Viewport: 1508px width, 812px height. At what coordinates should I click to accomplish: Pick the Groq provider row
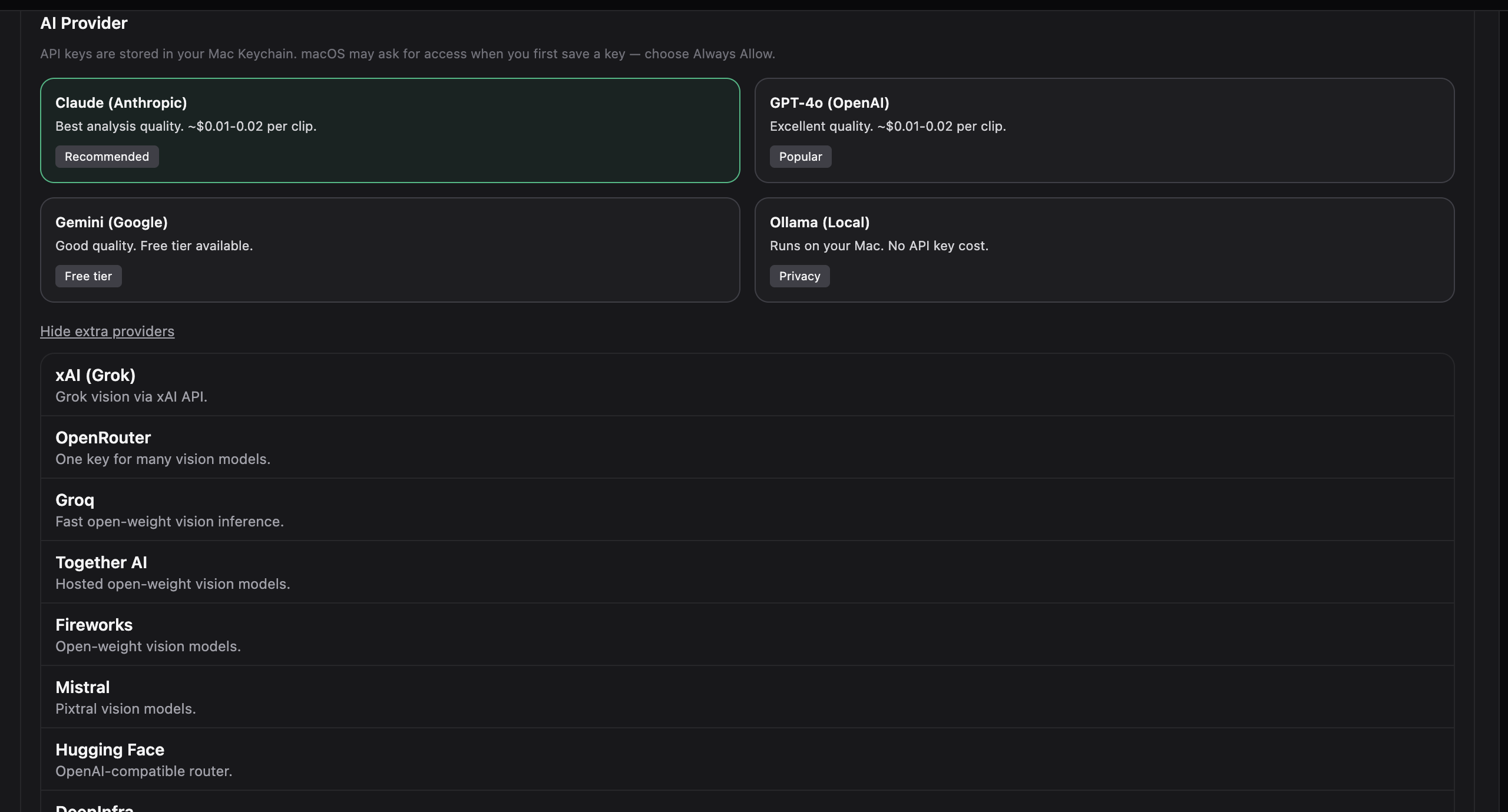[747, 510]
